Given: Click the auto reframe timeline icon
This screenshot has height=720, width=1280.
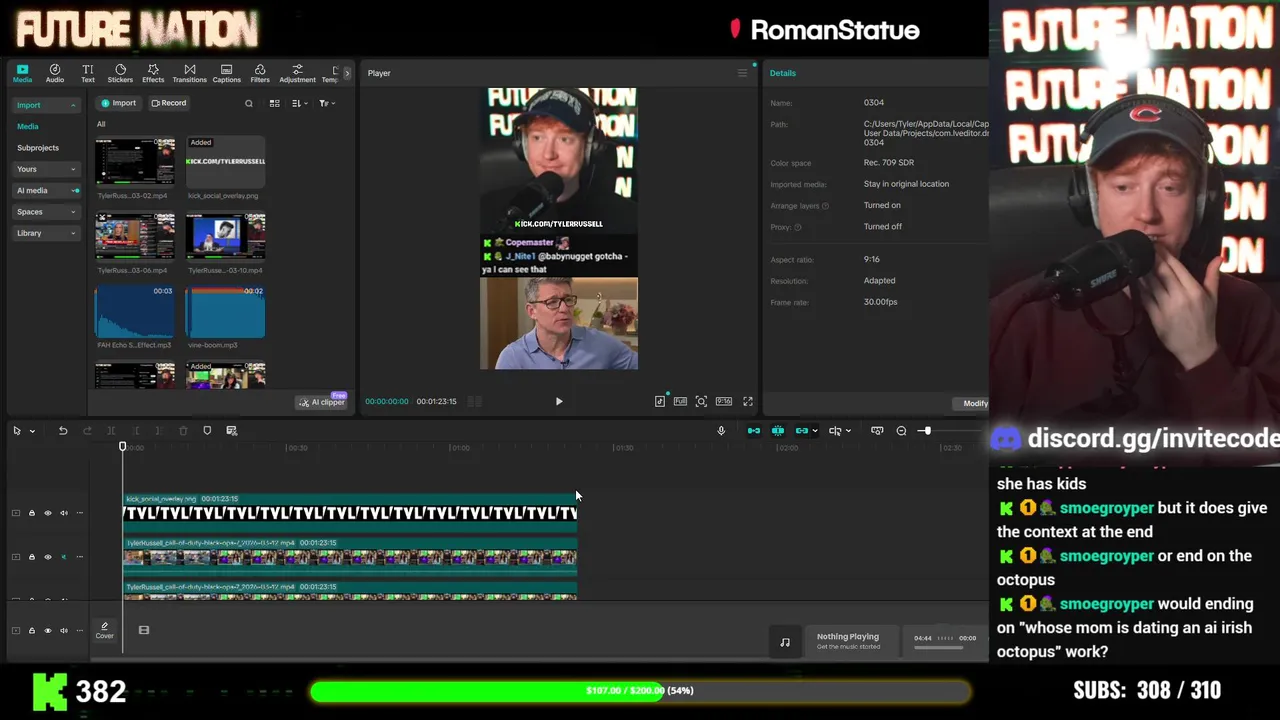Looking at the screenshot, I should tap(231, 431).
